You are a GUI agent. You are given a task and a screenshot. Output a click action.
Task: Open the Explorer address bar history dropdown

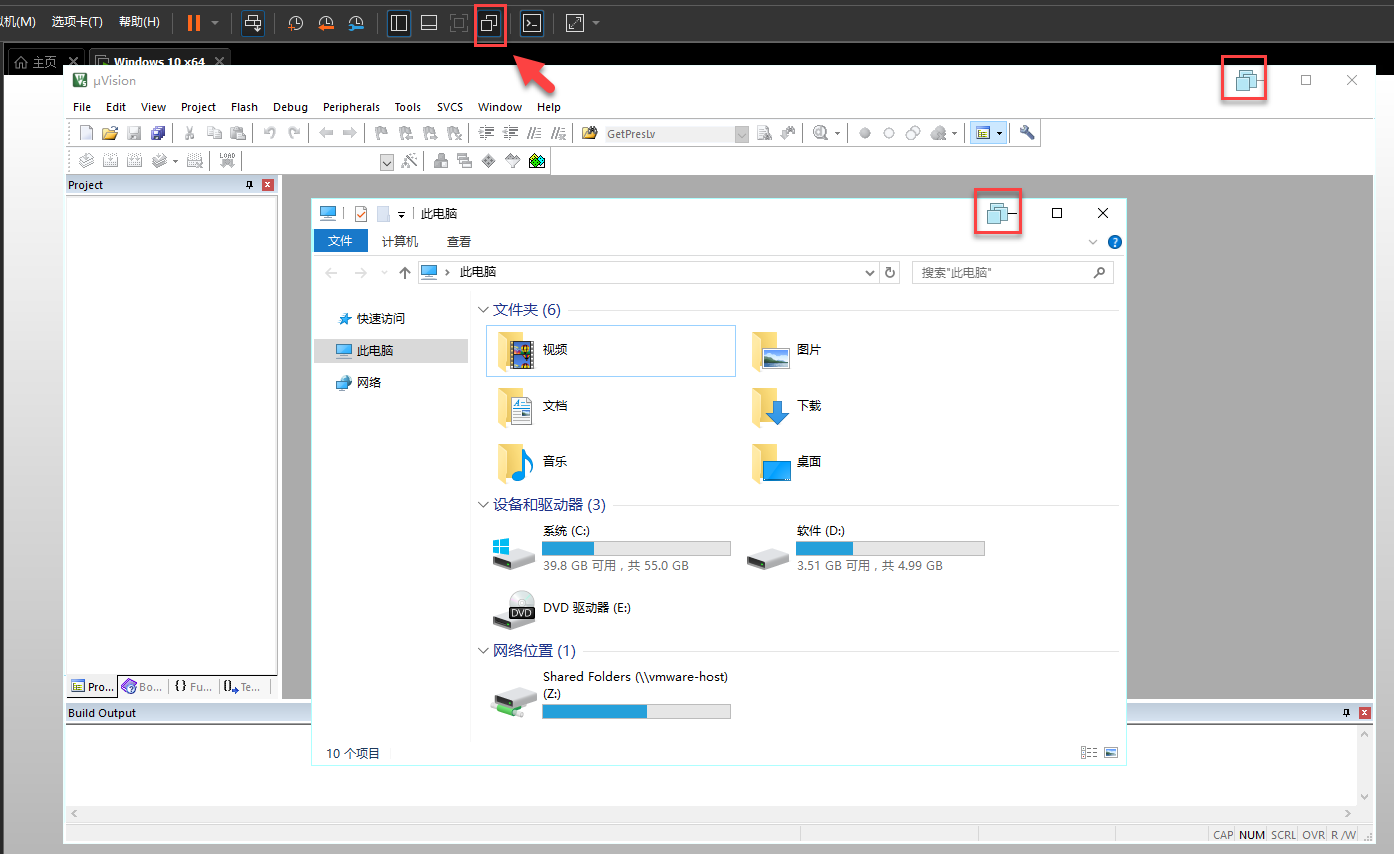870,272
